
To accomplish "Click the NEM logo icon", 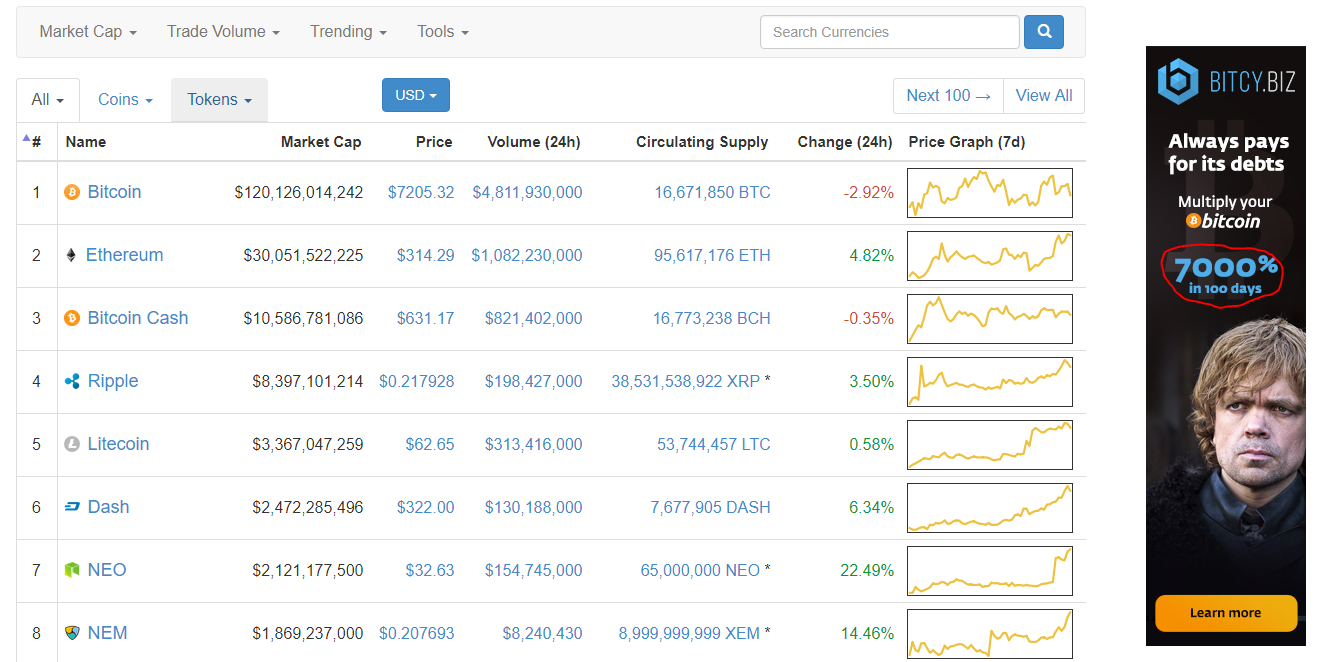I will 72,633.
